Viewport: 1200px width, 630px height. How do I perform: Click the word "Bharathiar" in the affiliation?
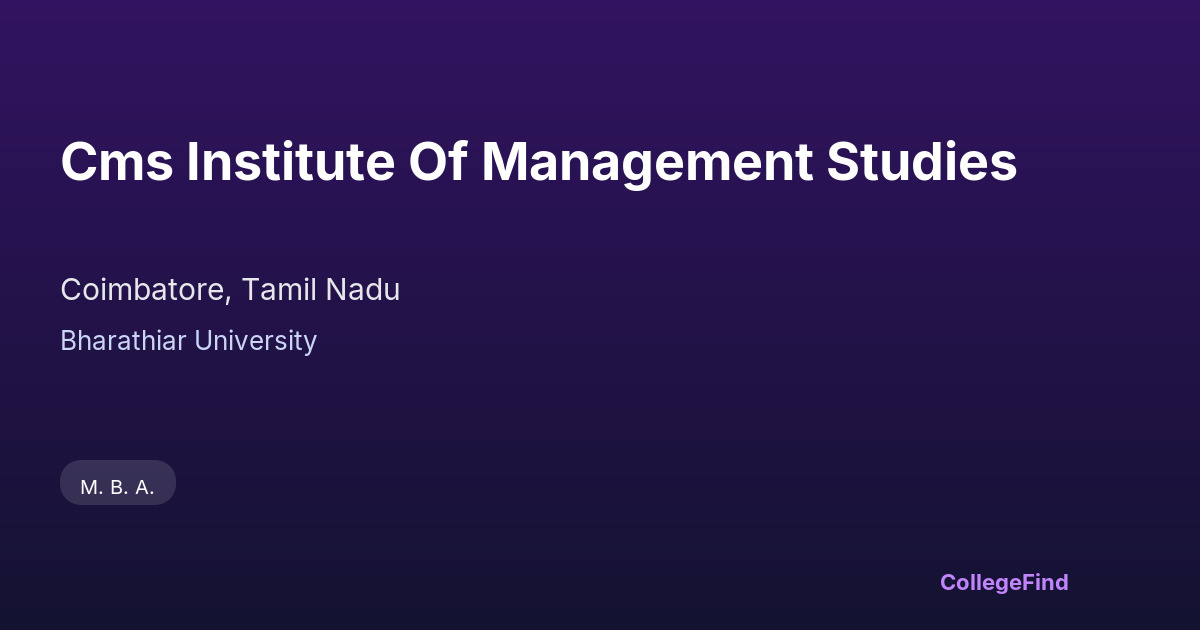(x=122, y=341)
